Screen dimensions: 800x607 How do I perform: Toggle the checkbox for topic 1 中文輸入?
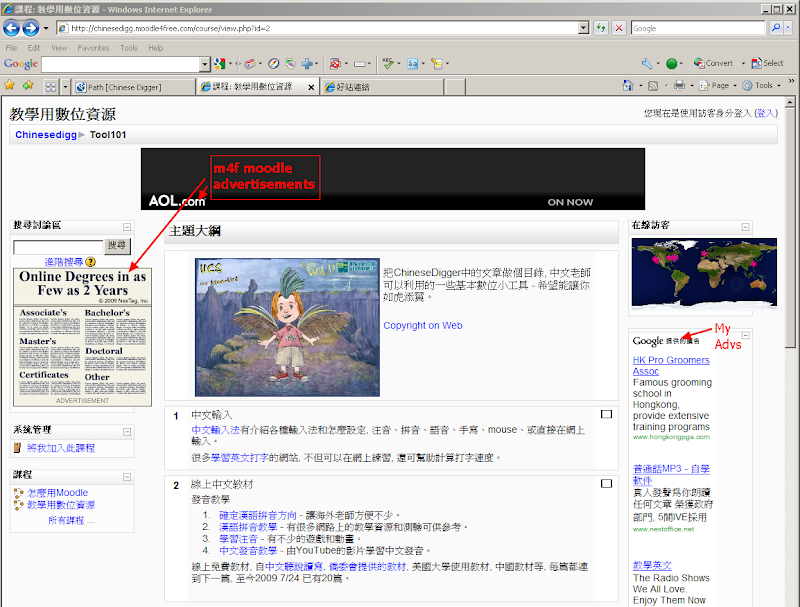point(606,414)
